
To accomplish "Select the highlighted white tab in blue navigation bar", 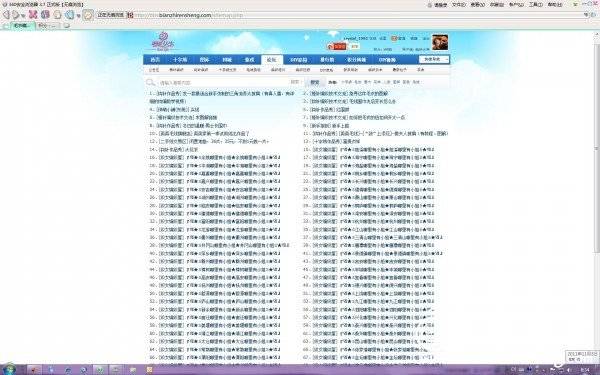I will tap(272, 60).
